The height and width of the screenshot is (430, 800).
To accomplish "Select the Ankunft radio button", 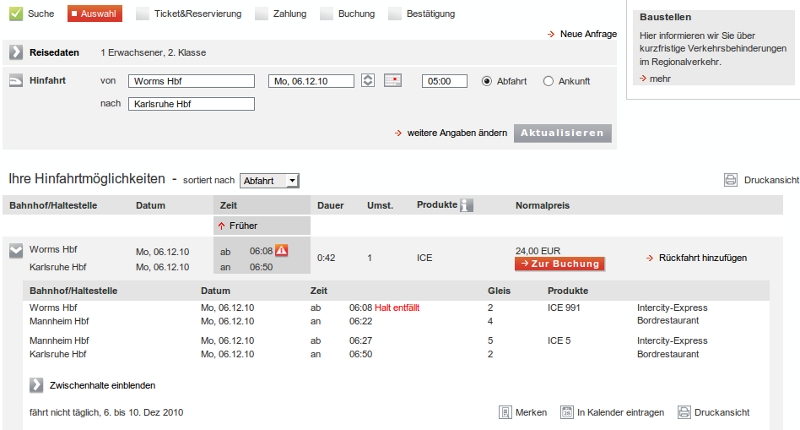I will [548, 81].
